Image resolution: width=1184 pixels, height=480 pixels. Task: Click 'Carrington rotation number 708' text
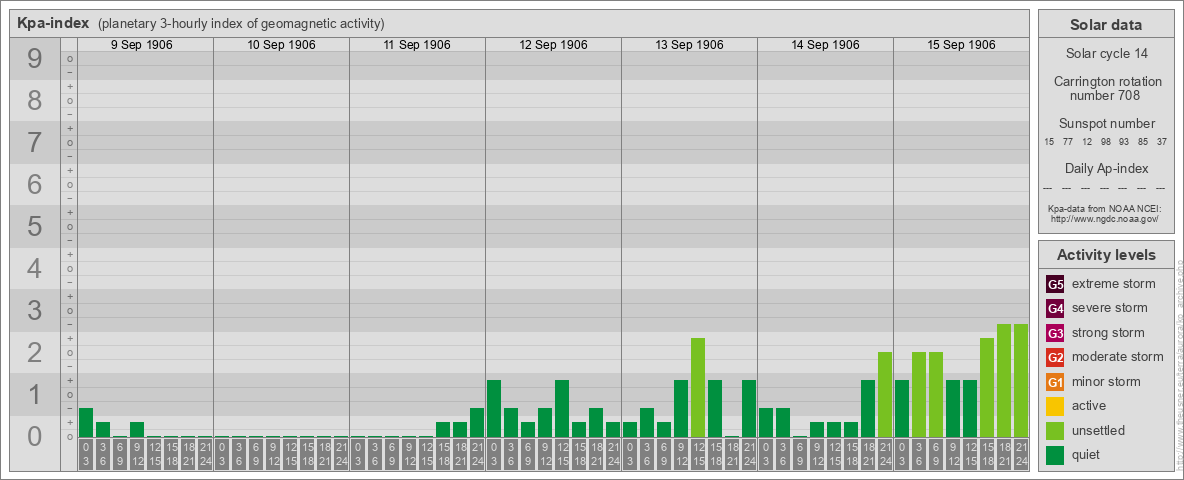pos(1106,88)
